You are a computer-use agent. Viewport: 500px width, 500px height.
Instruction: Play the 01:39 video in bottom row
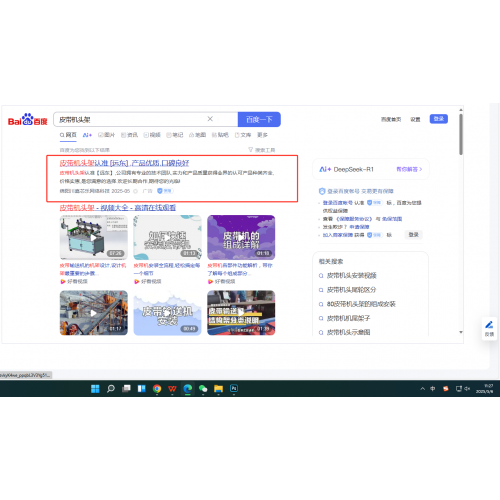[241, 313]
